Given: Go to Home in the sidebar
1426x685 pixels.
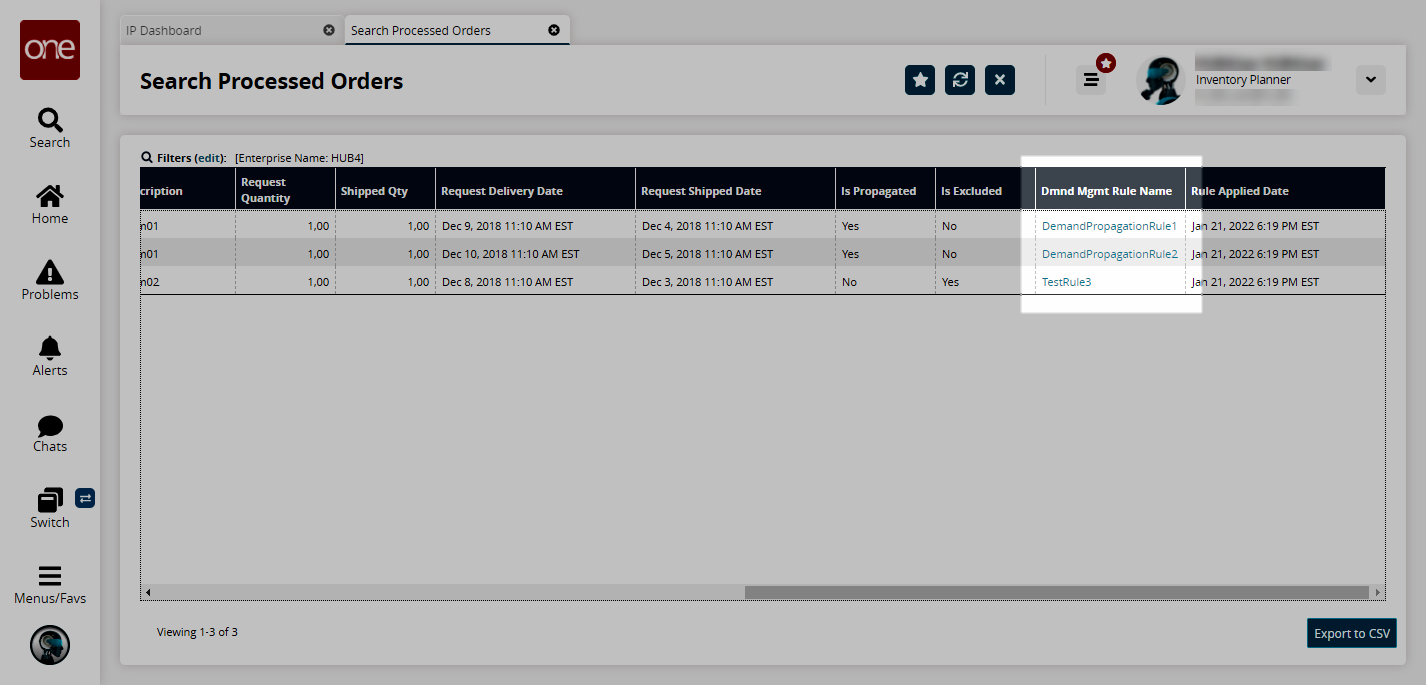Looking at the screenshot, I should (x=50, y=204).
